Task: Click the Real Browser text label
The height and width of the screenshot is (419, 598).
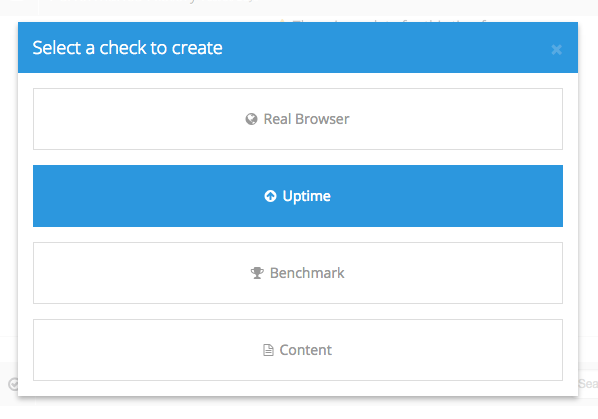Action: pos(306,119)
